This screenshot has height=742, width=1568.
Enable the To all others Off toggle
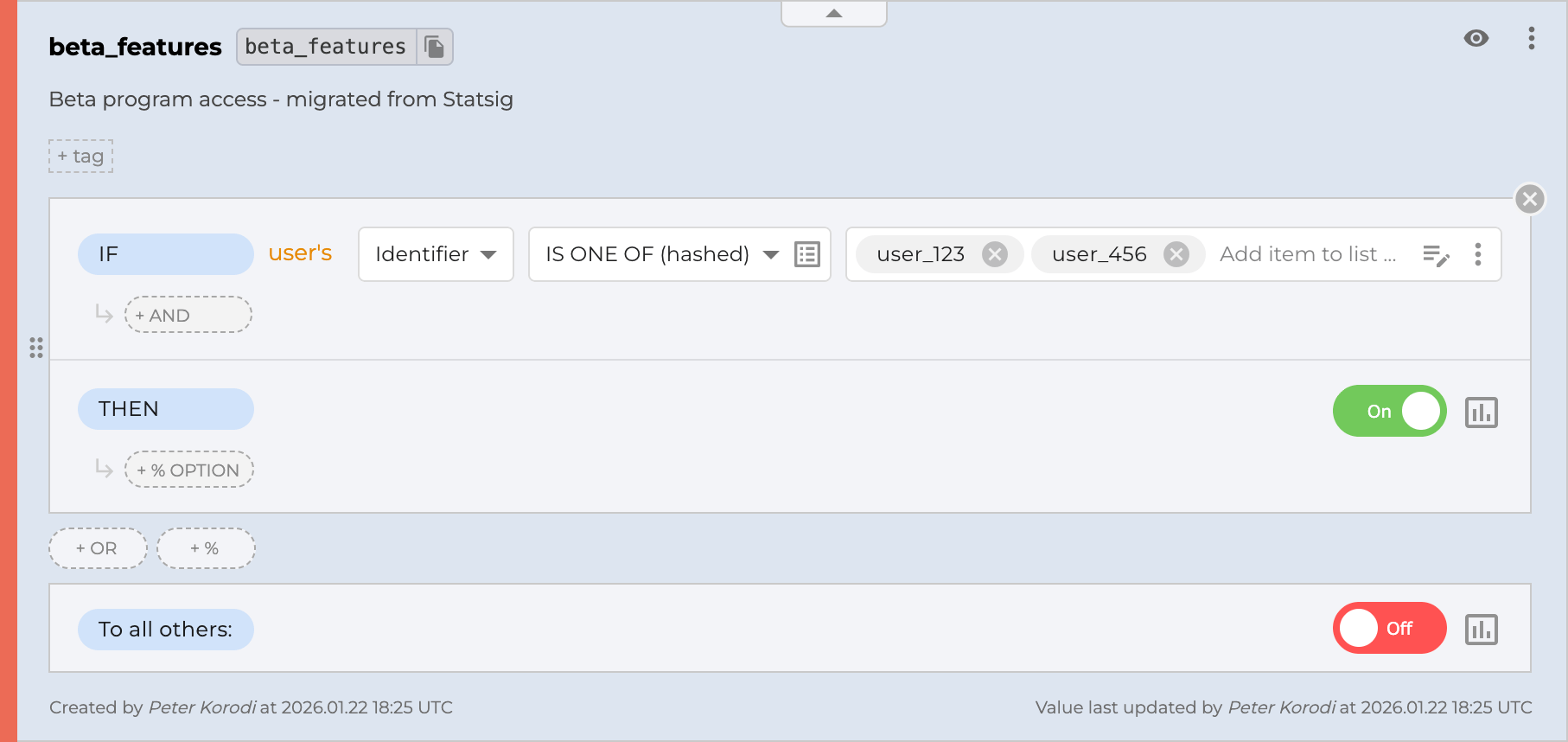(x=1389, y=628)
